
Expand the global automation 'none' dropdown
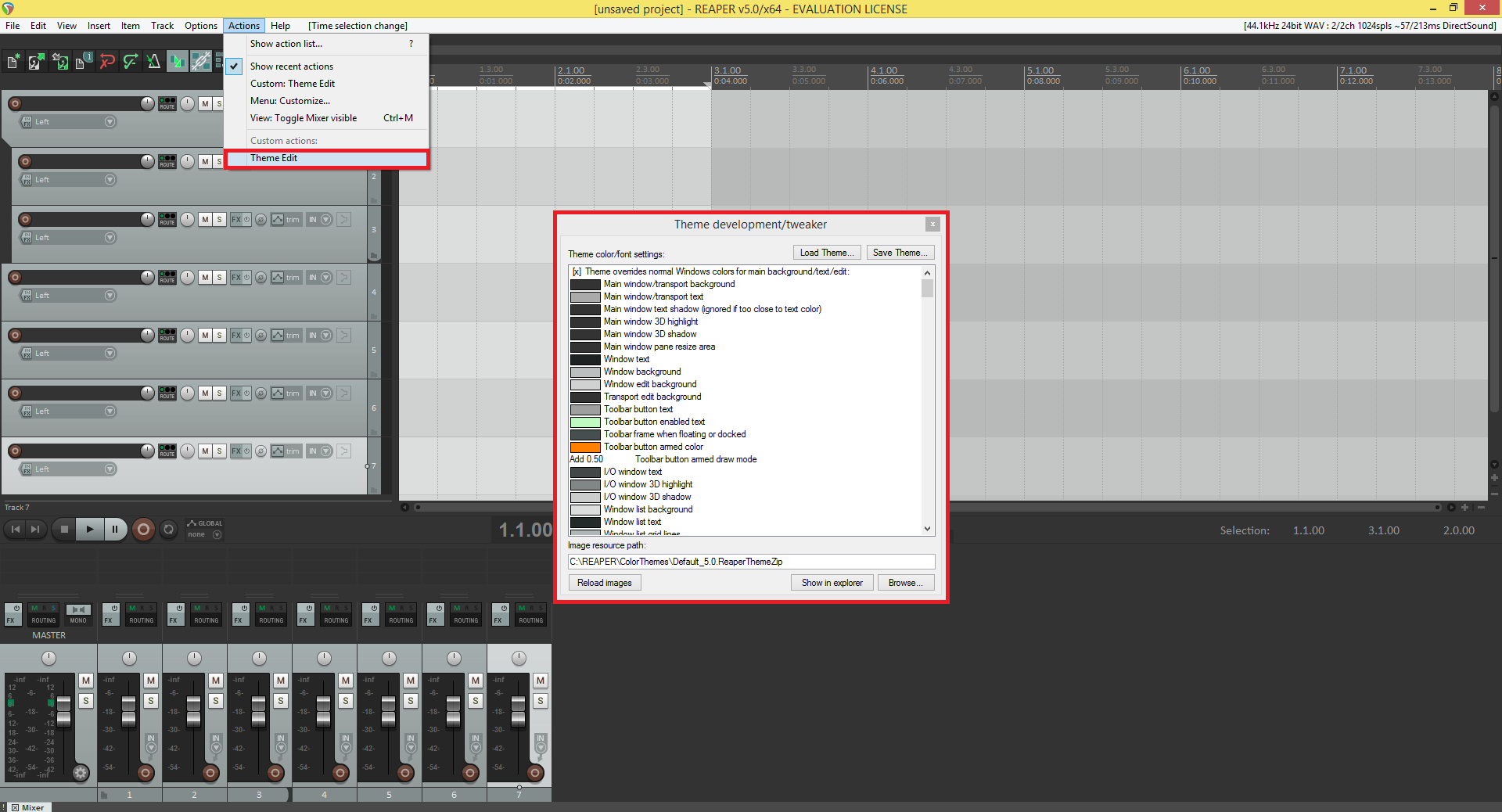coord(217,535)
